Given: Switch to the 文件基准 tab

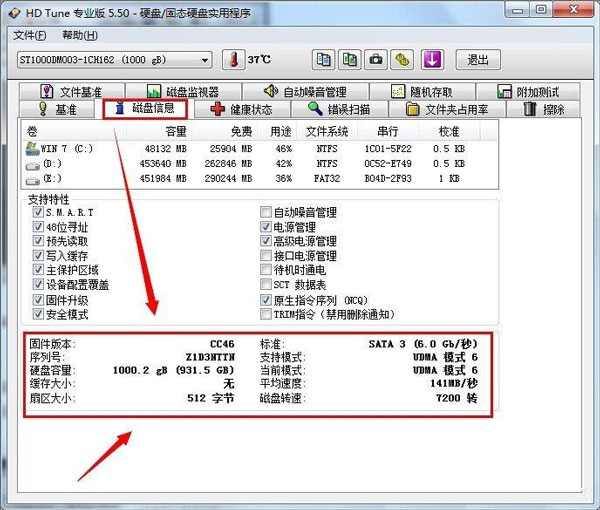Looking at the screenshot, I should 72,92.
